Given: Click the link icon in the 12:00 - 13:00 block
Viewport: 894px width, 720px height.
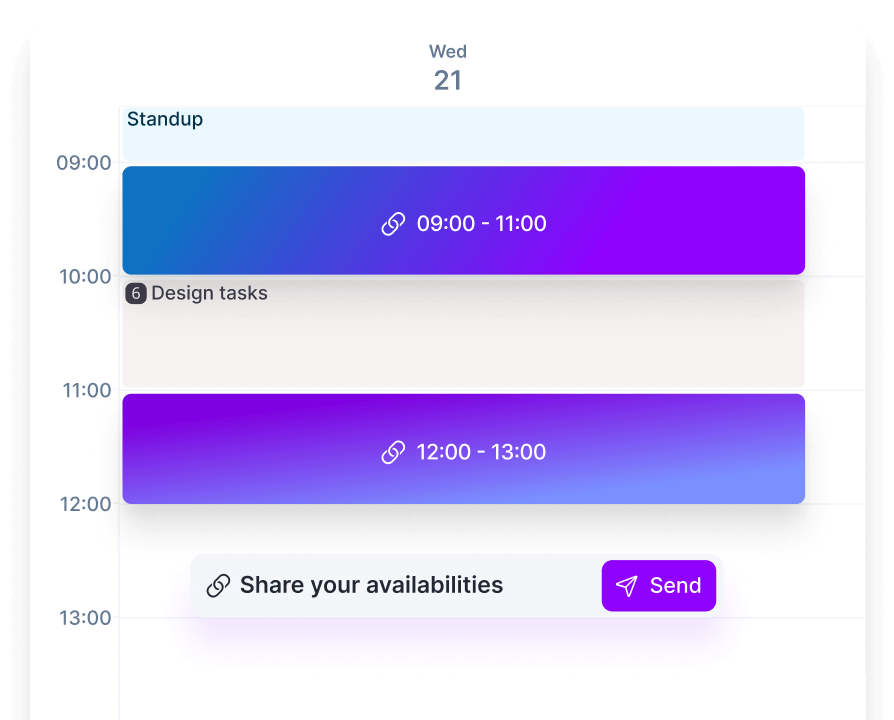Looking at the screenshot, I should click(393, 451).
